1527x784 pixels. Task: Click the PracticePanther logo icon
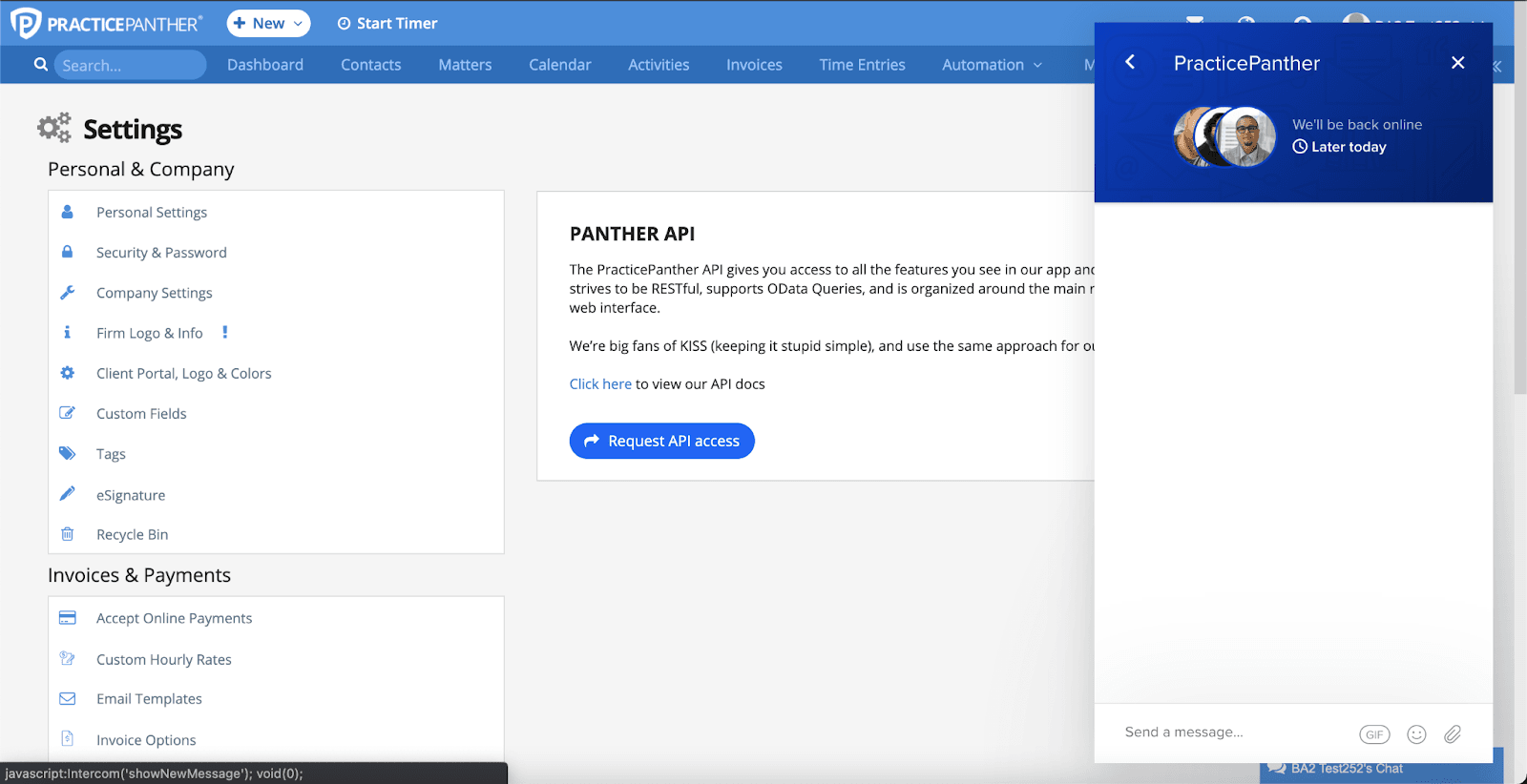coord(25,23)
